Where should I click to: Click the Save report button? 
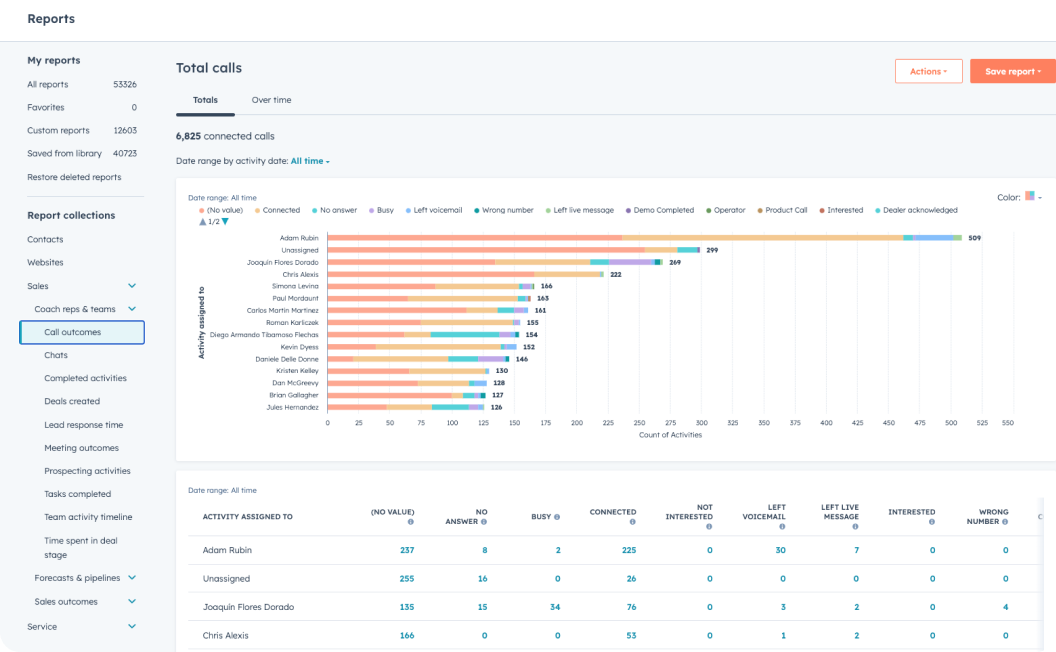coord(1012,71)
